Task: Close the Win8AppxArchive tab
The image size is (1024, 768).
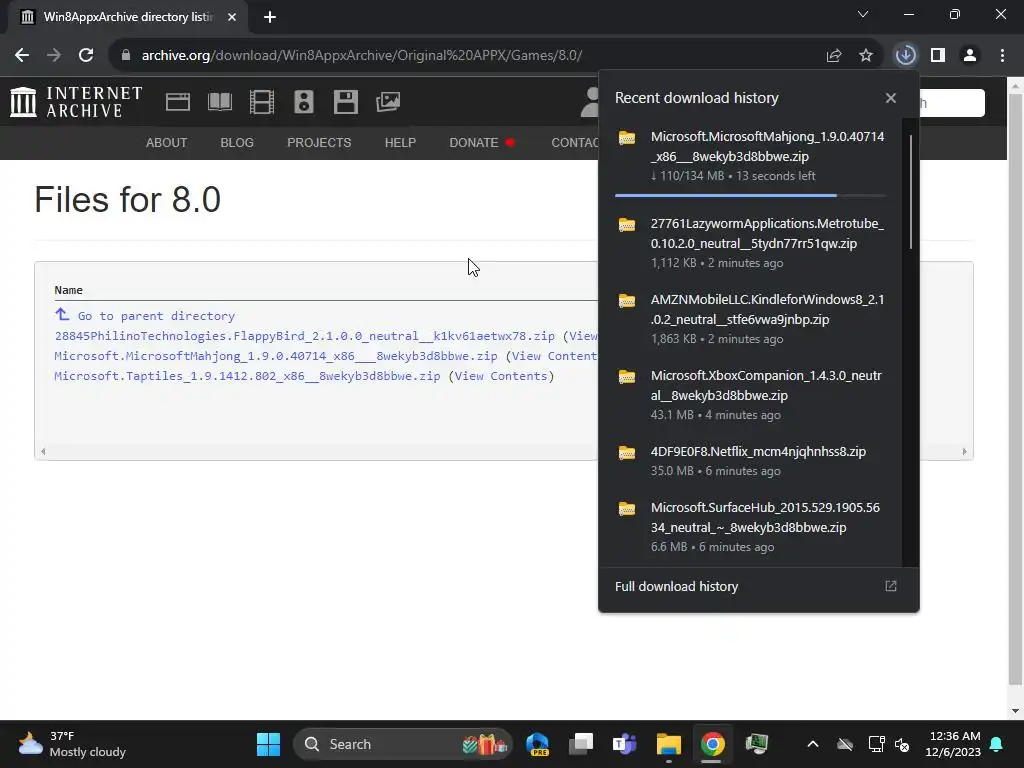Action: [x=232, y=18]
